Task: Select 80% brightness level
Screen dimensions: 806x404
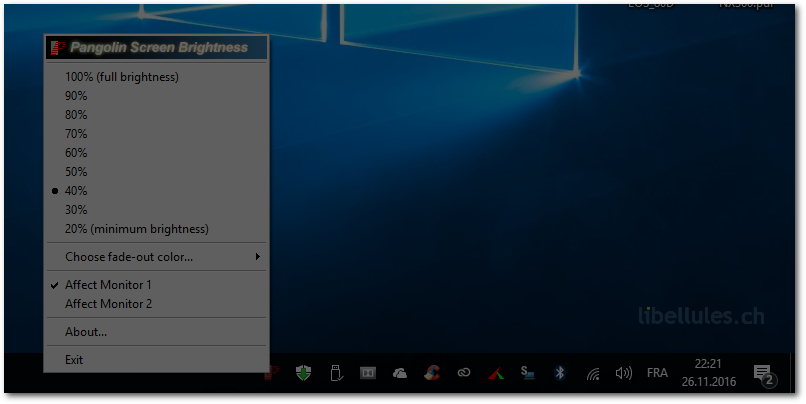Action: point(157,115)
